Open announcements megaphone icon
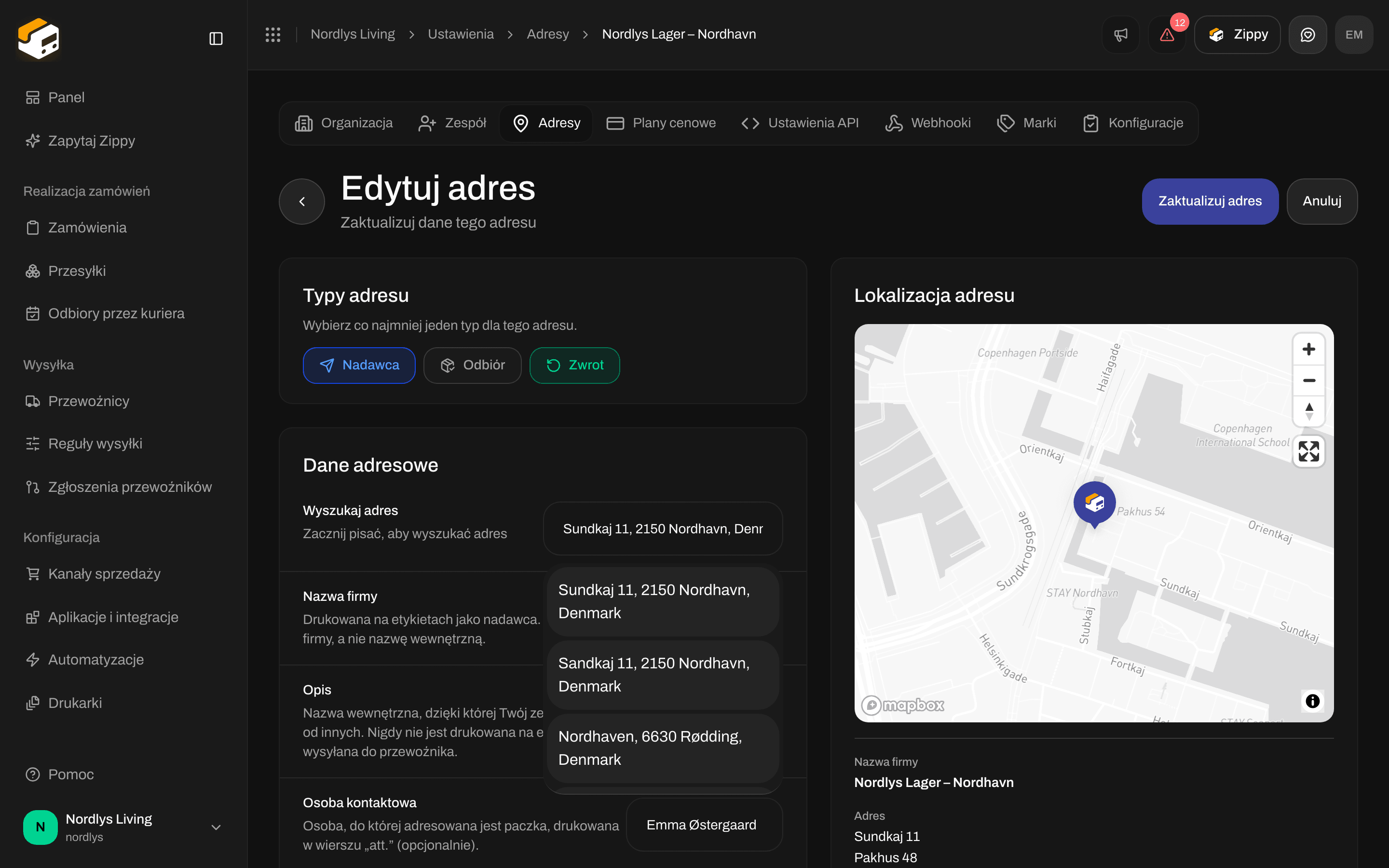 [1120, 34]
